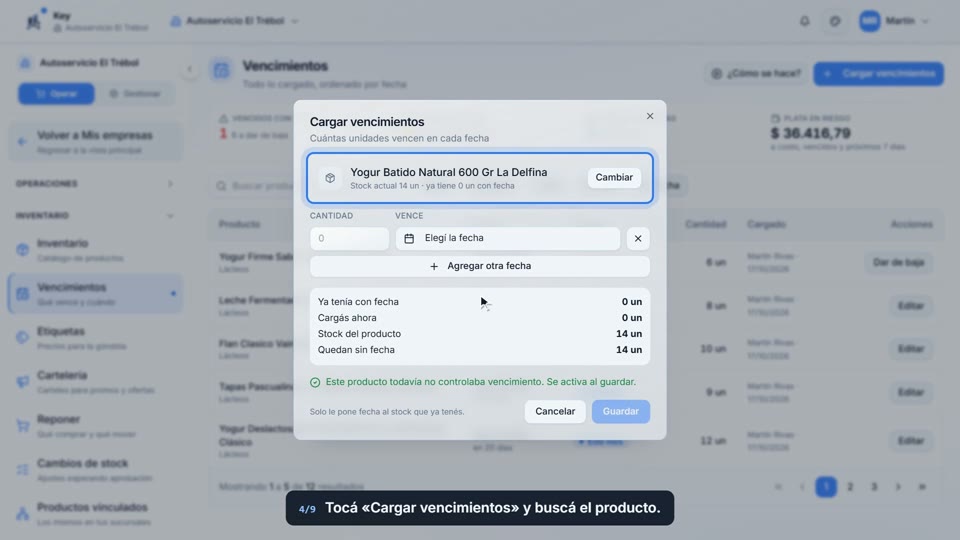Click the ¿Cómo se hace? button
960x540 pixels.
(756, 73)
